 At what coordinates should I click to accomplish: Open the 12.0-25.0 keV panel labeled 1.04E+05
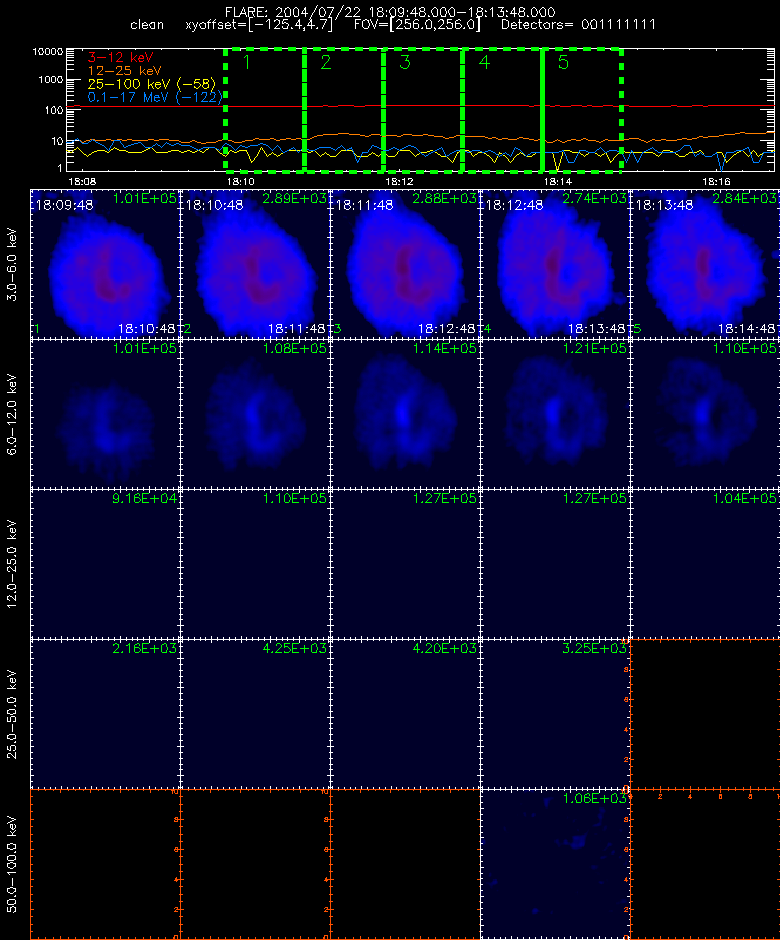click(x=705, y=564)
